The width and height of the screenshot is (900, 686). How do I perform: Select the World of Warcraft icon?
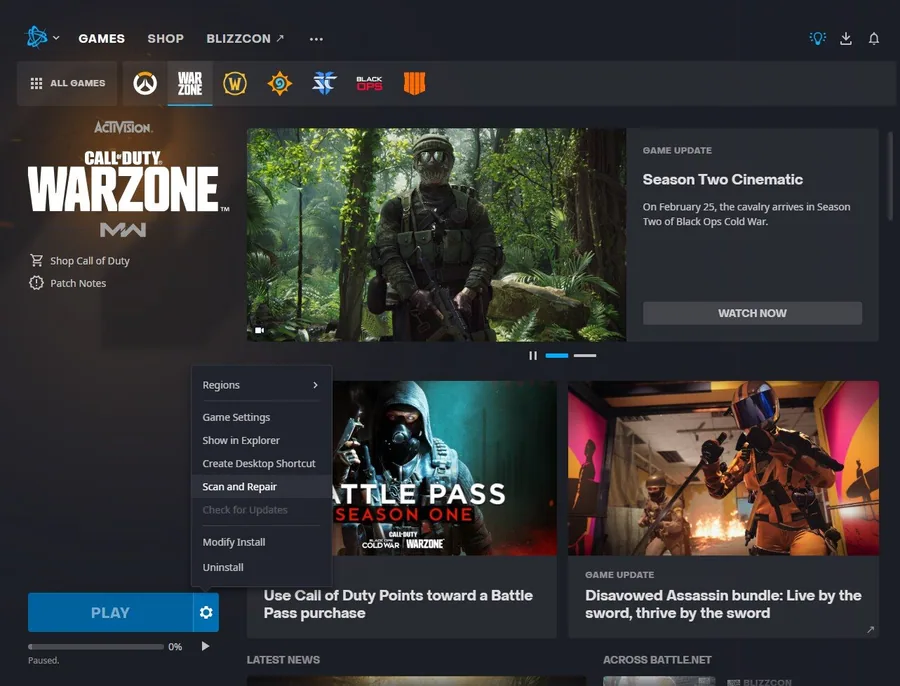(235, 84)
